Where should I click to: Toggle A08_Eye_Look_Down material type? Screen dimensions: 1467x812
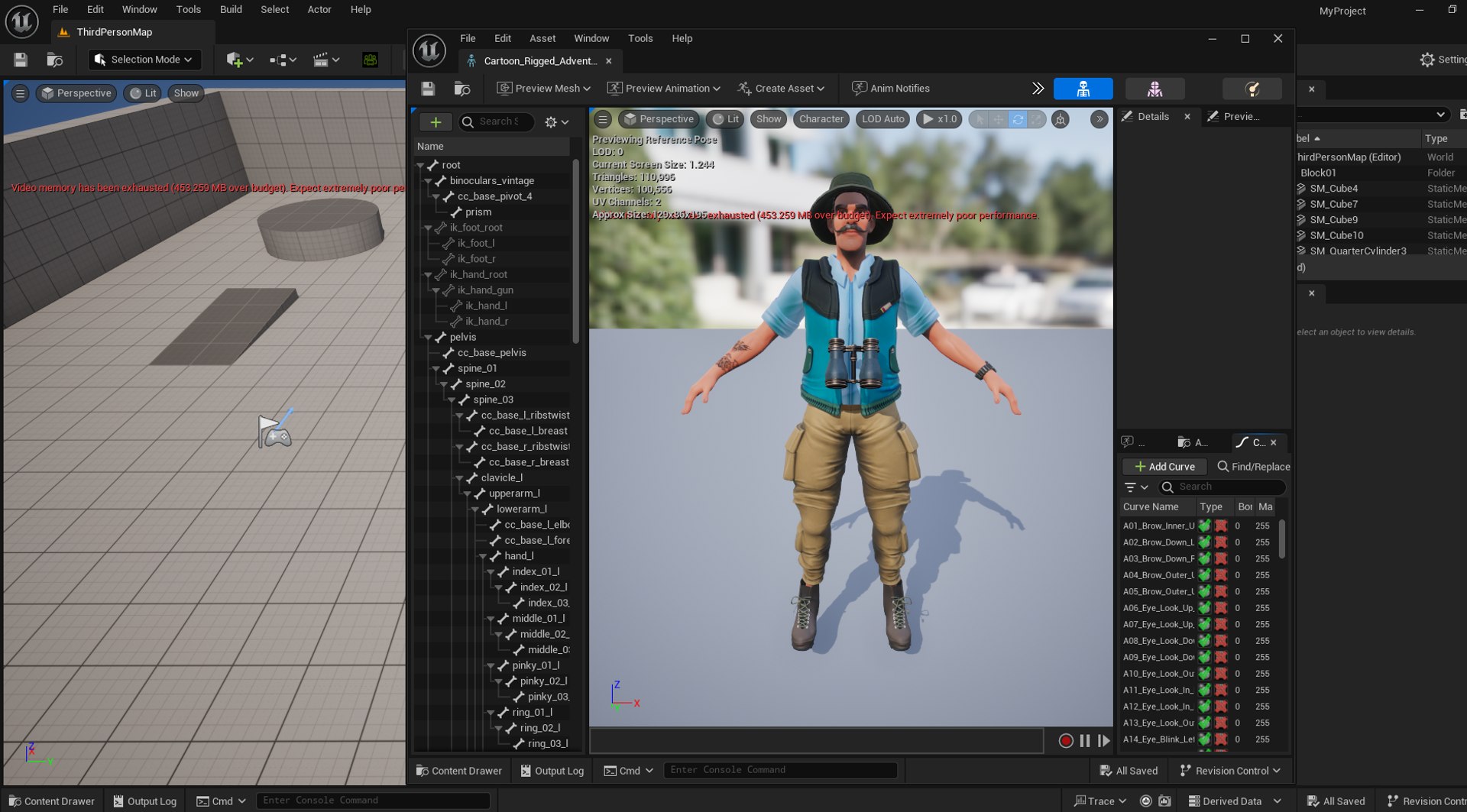[1221, 641]
